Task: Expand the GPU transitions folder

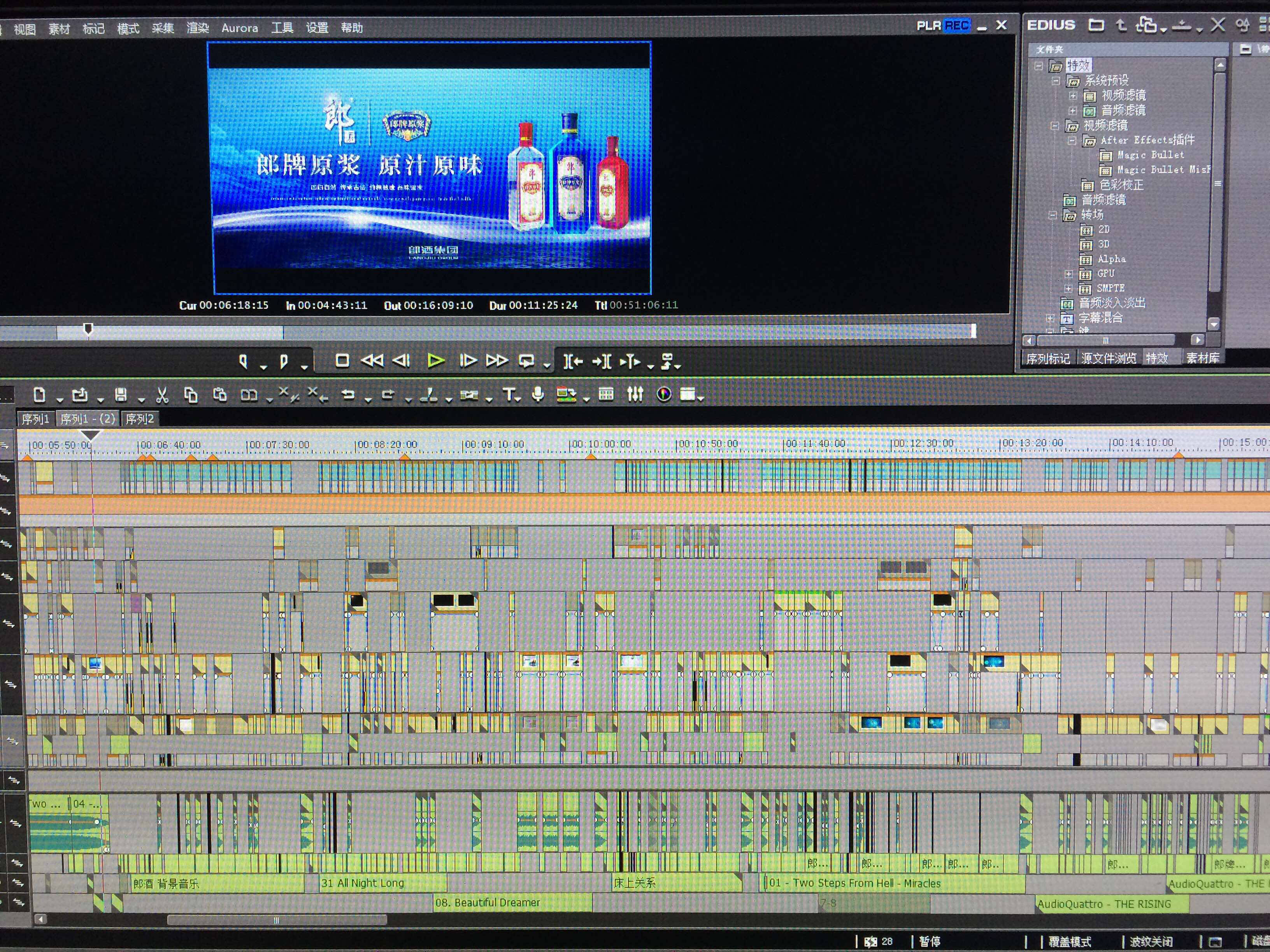Action: pyautogui.click(x=1068, y=274)
